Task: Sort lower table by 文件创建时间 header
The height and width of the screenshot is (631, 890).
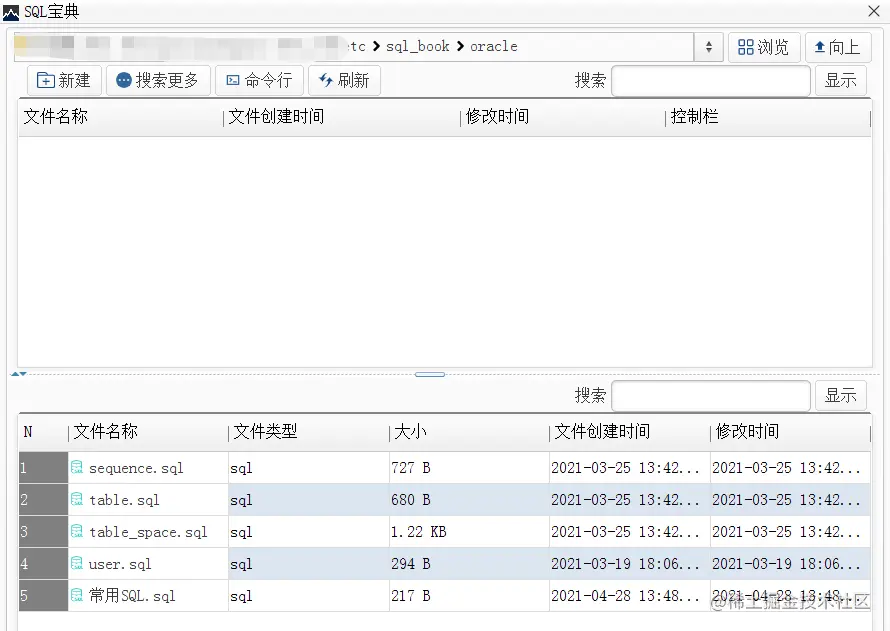Action: 629,432
